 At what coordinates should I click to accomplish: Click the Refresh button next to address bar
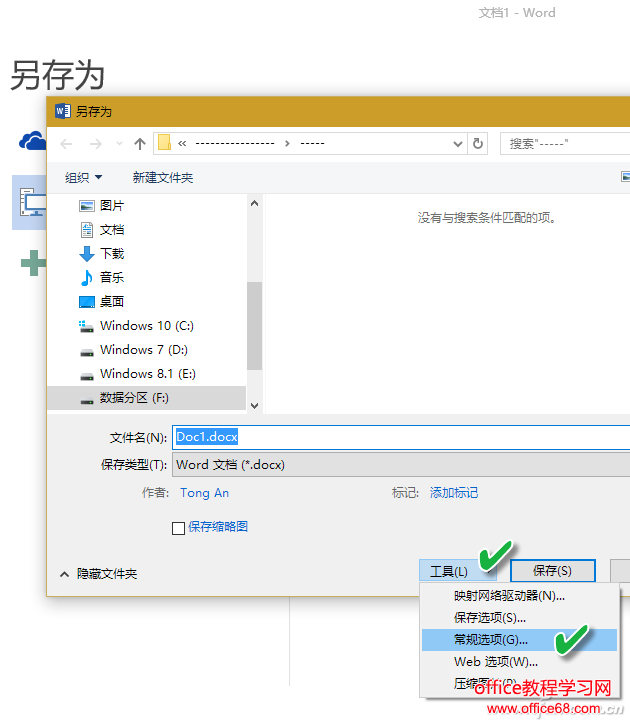coord(478,144)
